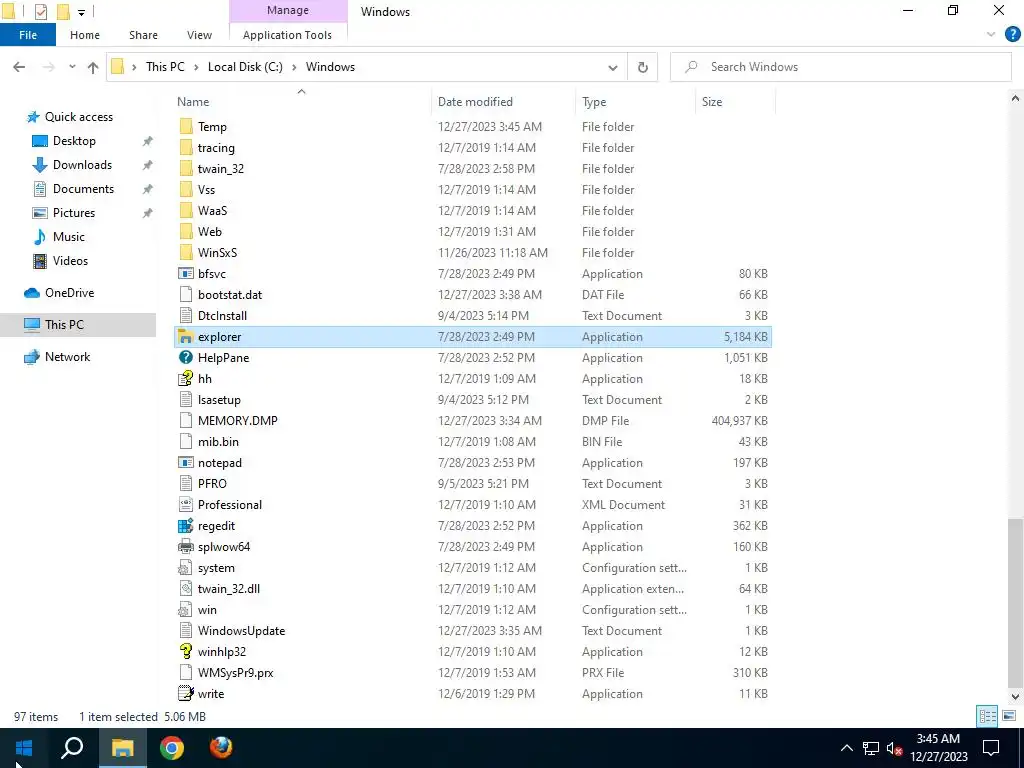The image size is (1024, 768).
Task: Open the Music library in sidebar
Action: pyautogui.click(x=69, y=236)
